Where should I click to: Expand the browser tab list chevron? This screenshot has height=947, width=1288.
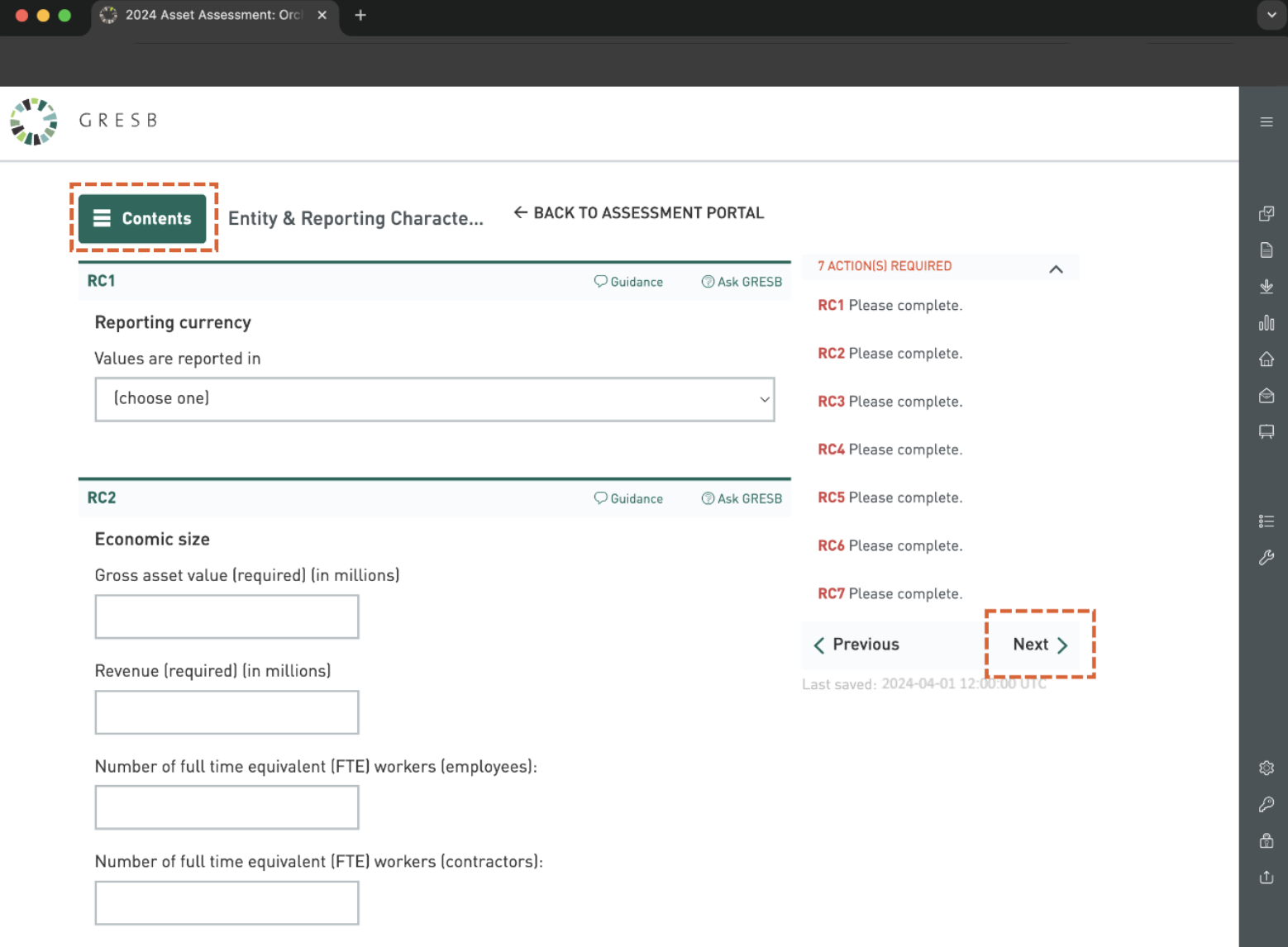point(1271,15)
